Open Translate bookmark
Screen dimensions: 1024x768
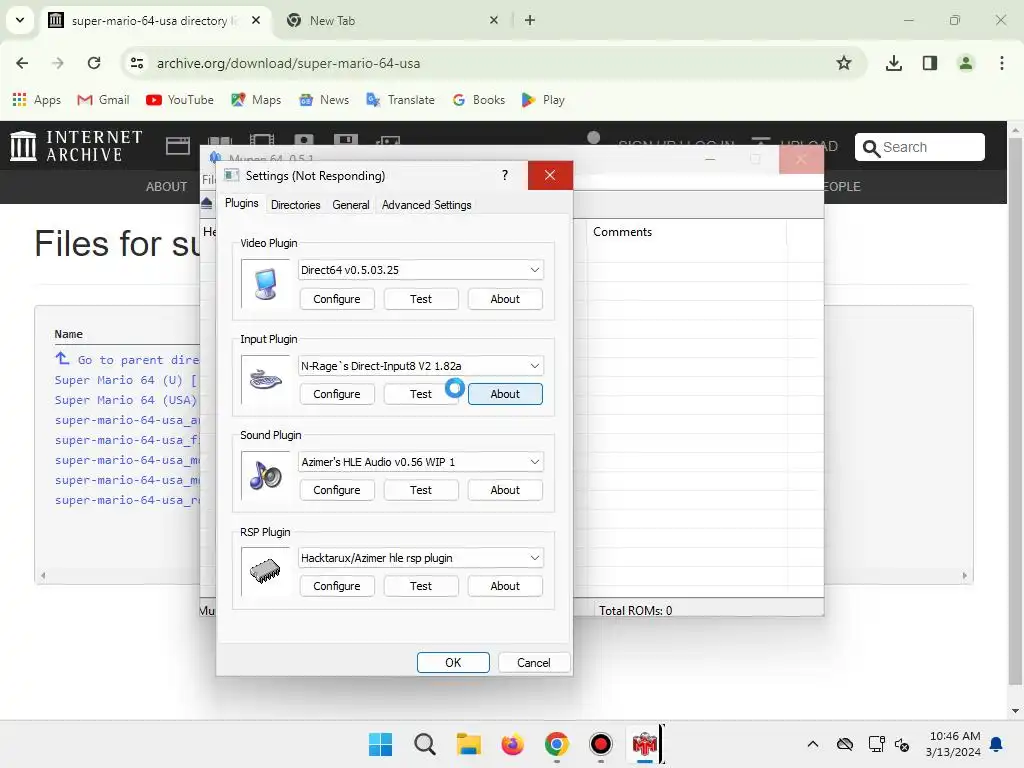tap(400, 100)
